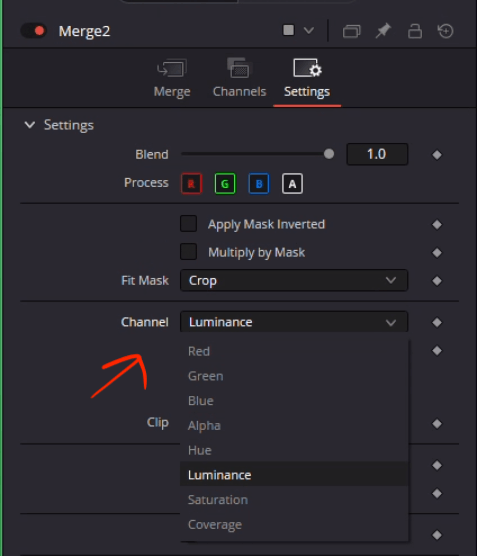Screen dimensions: 477x556
Task: Click keyframe diamond beside Clip row
Action: pos(437,424)
